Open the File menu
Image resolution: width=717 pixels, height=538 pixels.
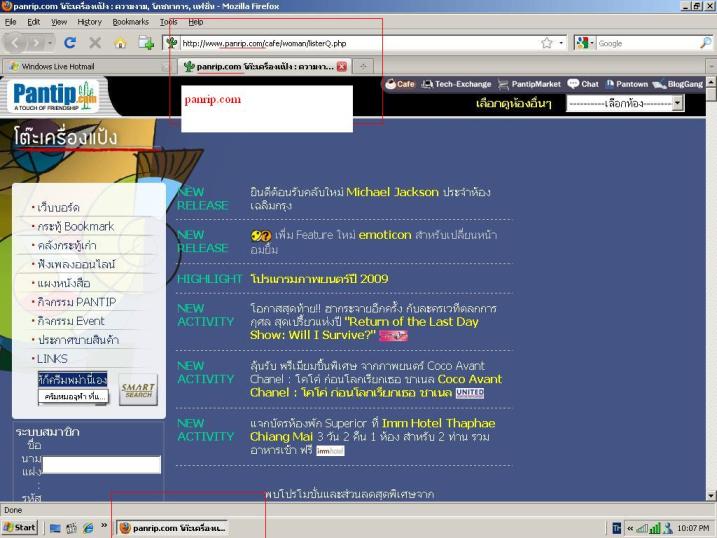11,21
